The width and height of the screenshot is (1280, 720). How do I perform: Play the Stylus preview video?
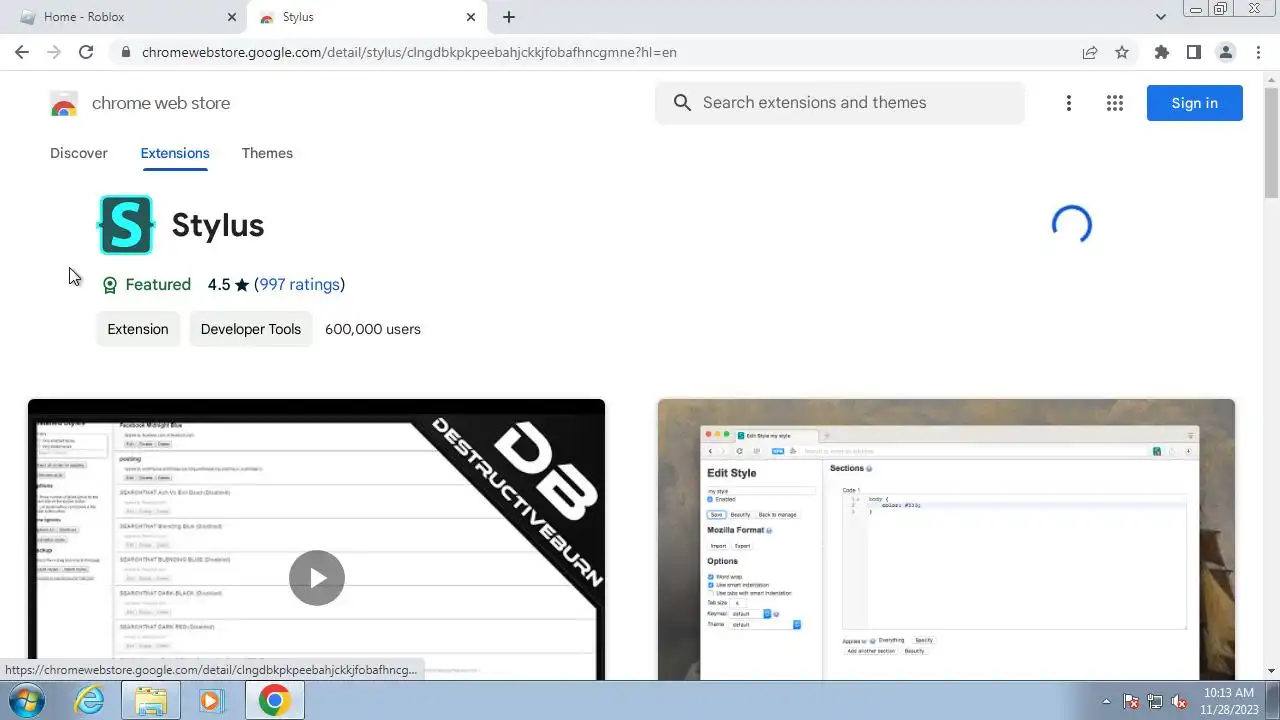click(x=316, y=578)
